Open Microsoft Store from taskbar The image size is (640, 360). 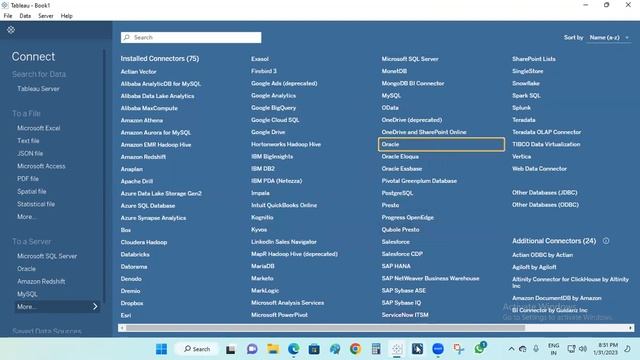click(314, 349)
